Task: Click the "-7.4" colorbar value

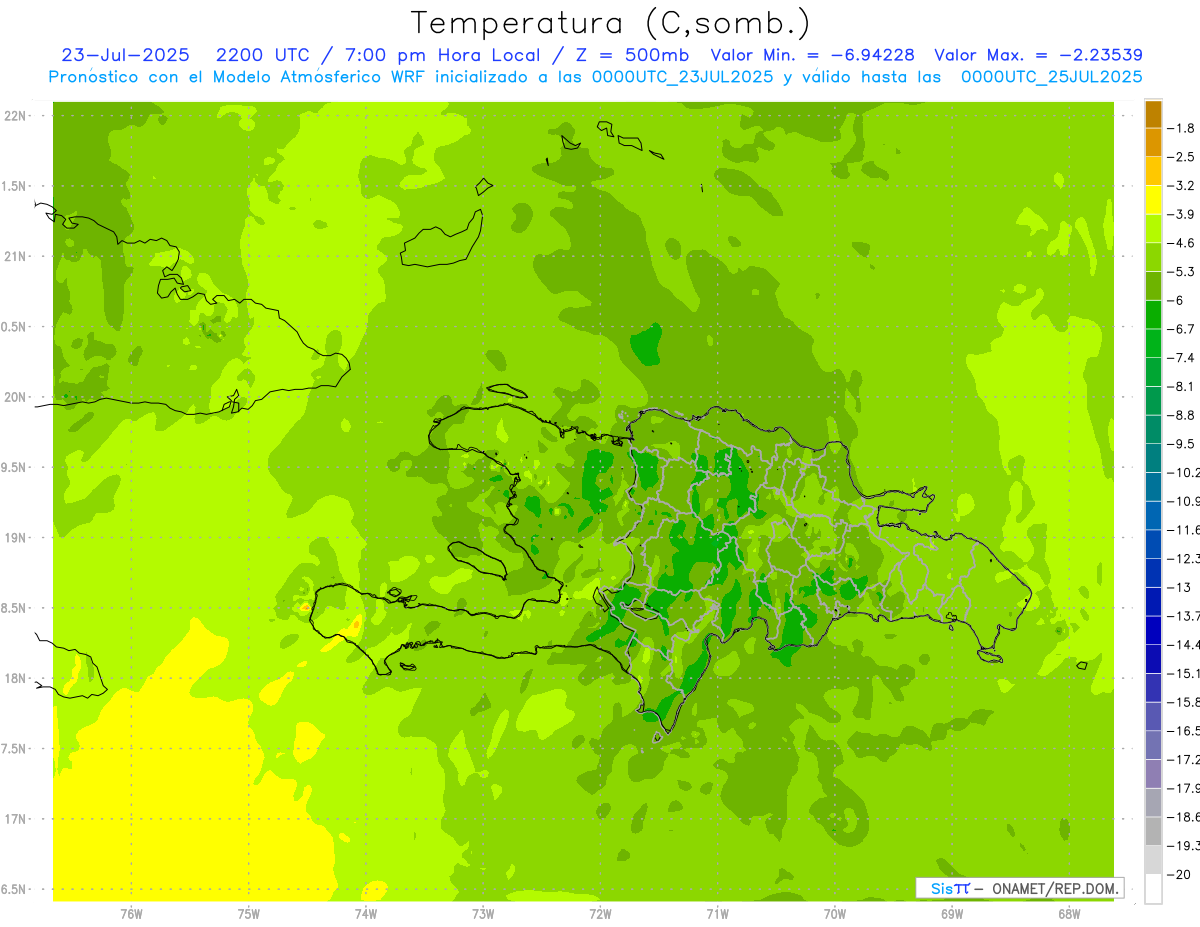Action: (x=1182, y=357)
